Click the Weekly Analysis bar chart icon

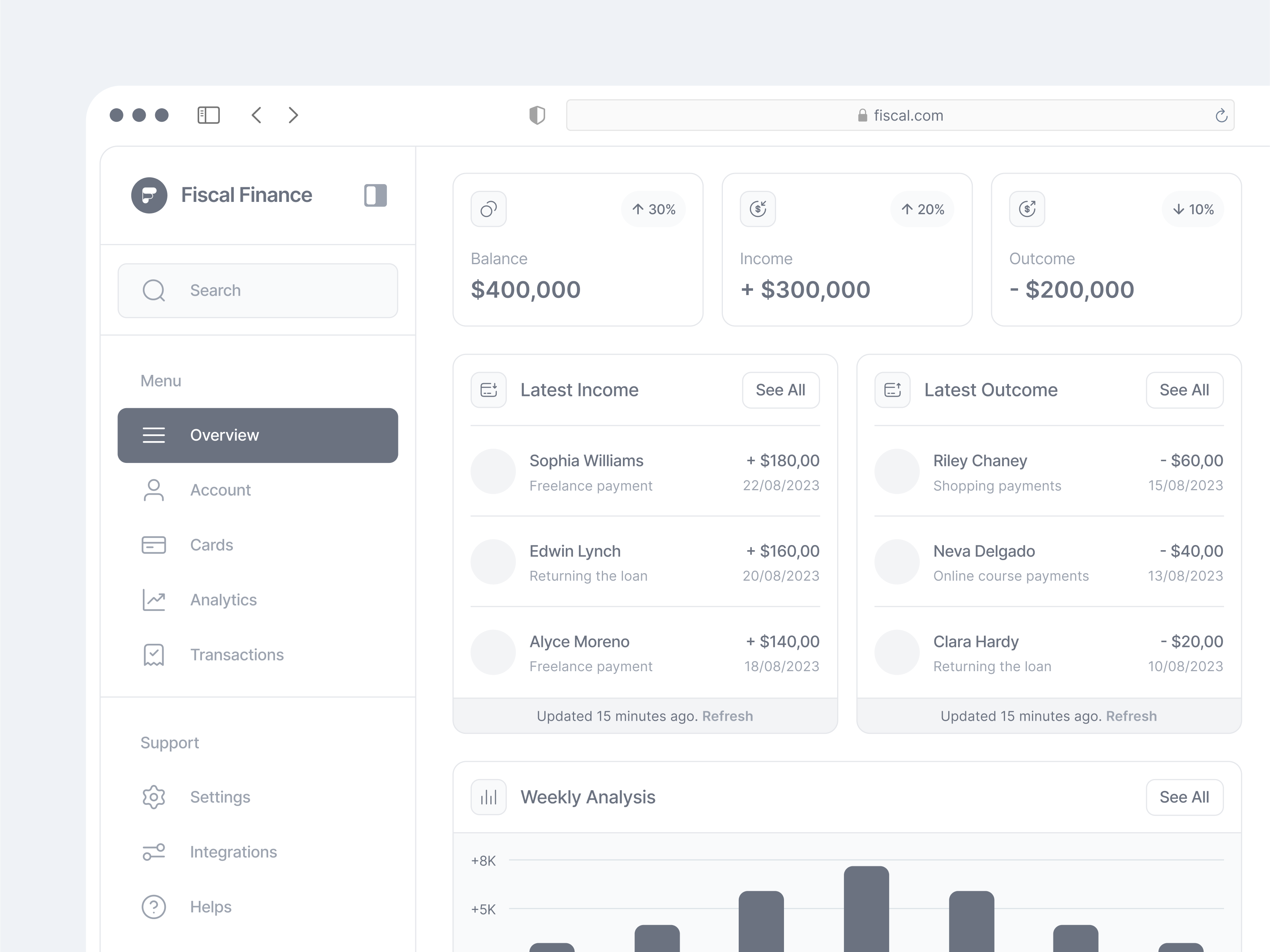(488, 797)
